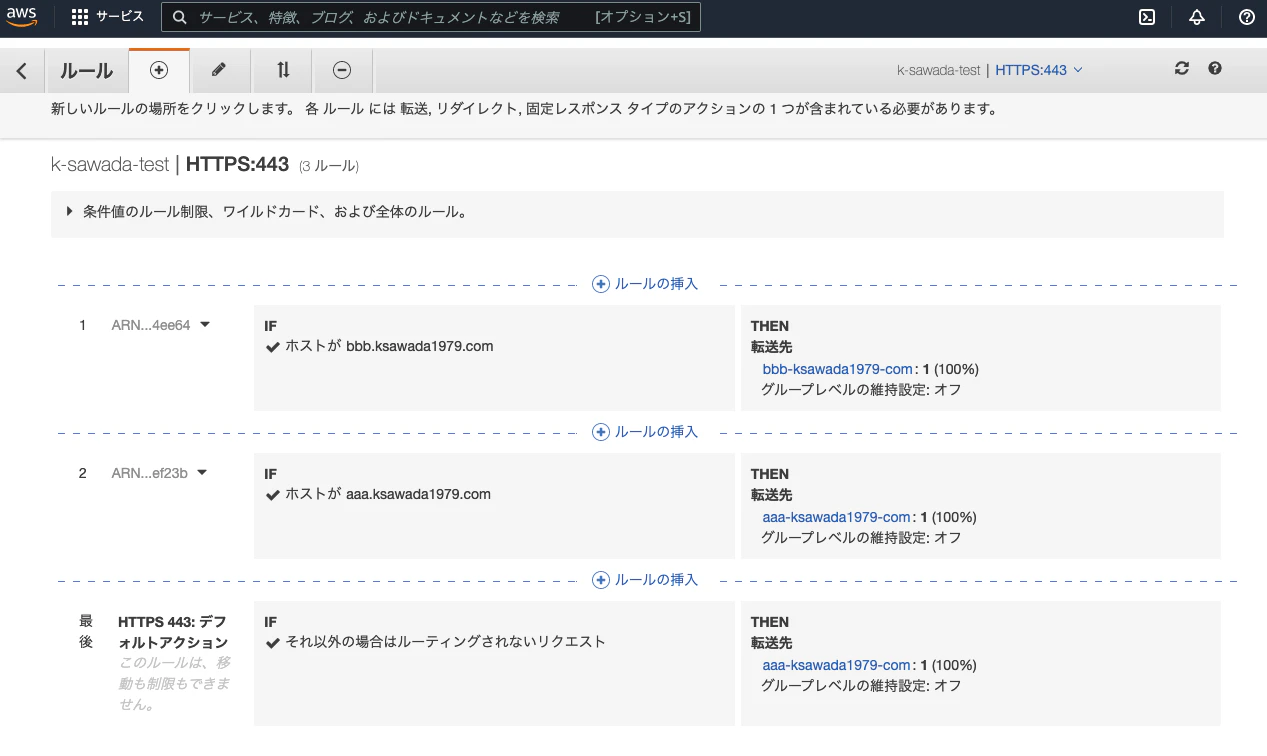Select the reorder rules arrows tab
Screen dimensions: 1267x756
point(283,70)
